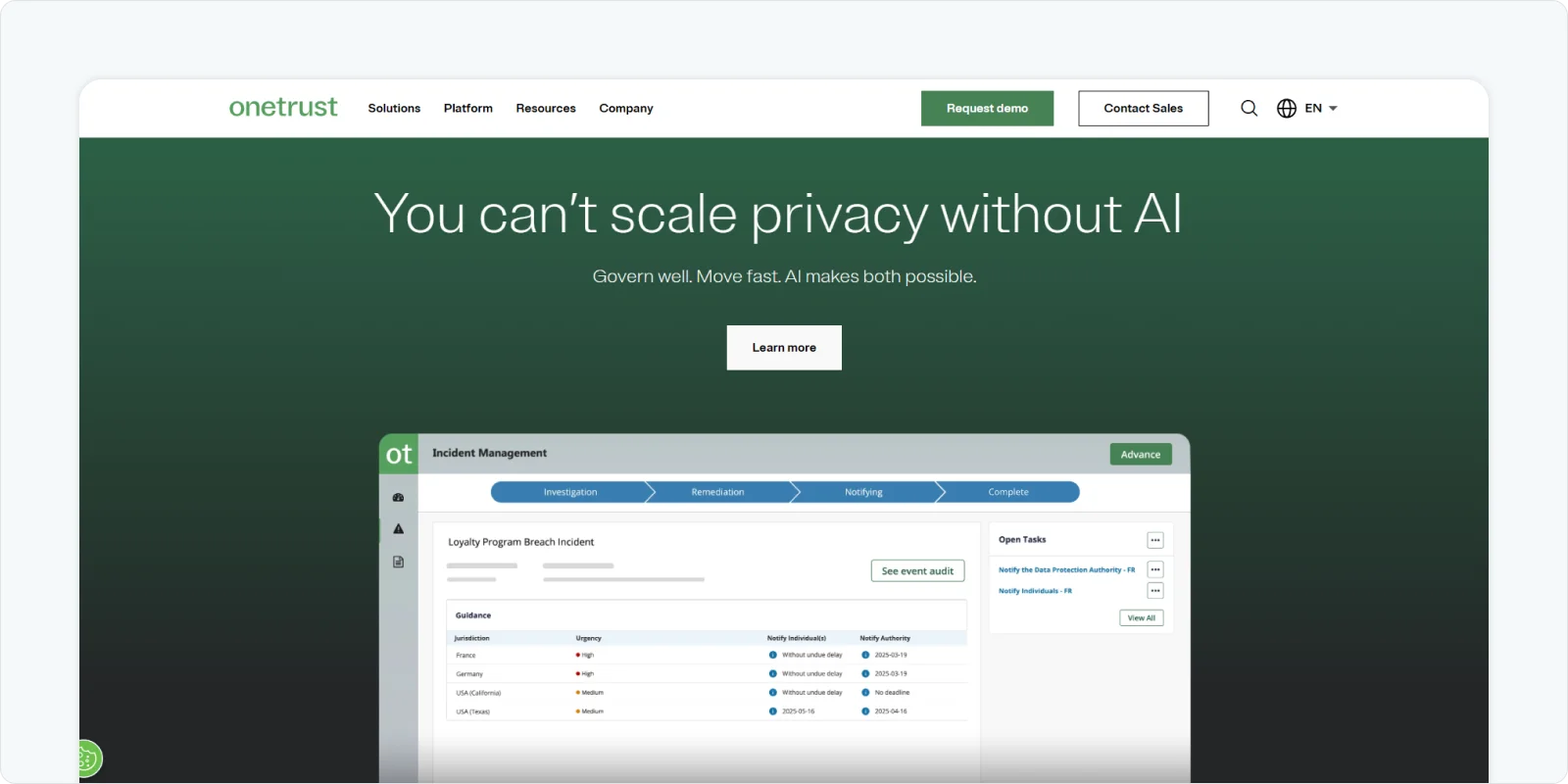Open the search magnifier icon
The height and width of the screenshot is (784, 1568).
(1249, 108)
